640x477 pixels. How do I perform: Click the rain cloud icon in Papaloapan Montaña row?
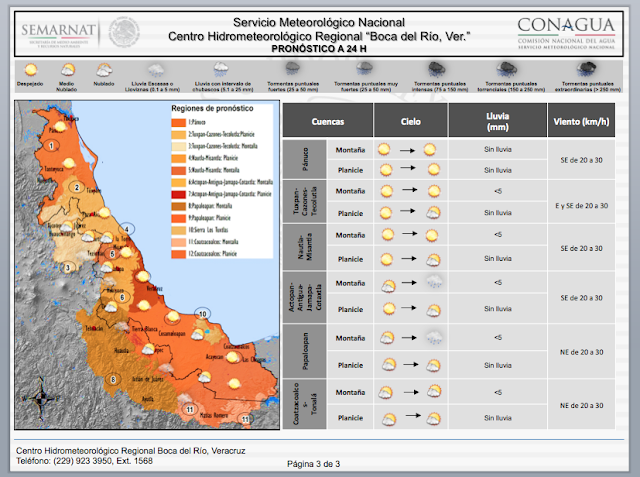click(434, 338)
